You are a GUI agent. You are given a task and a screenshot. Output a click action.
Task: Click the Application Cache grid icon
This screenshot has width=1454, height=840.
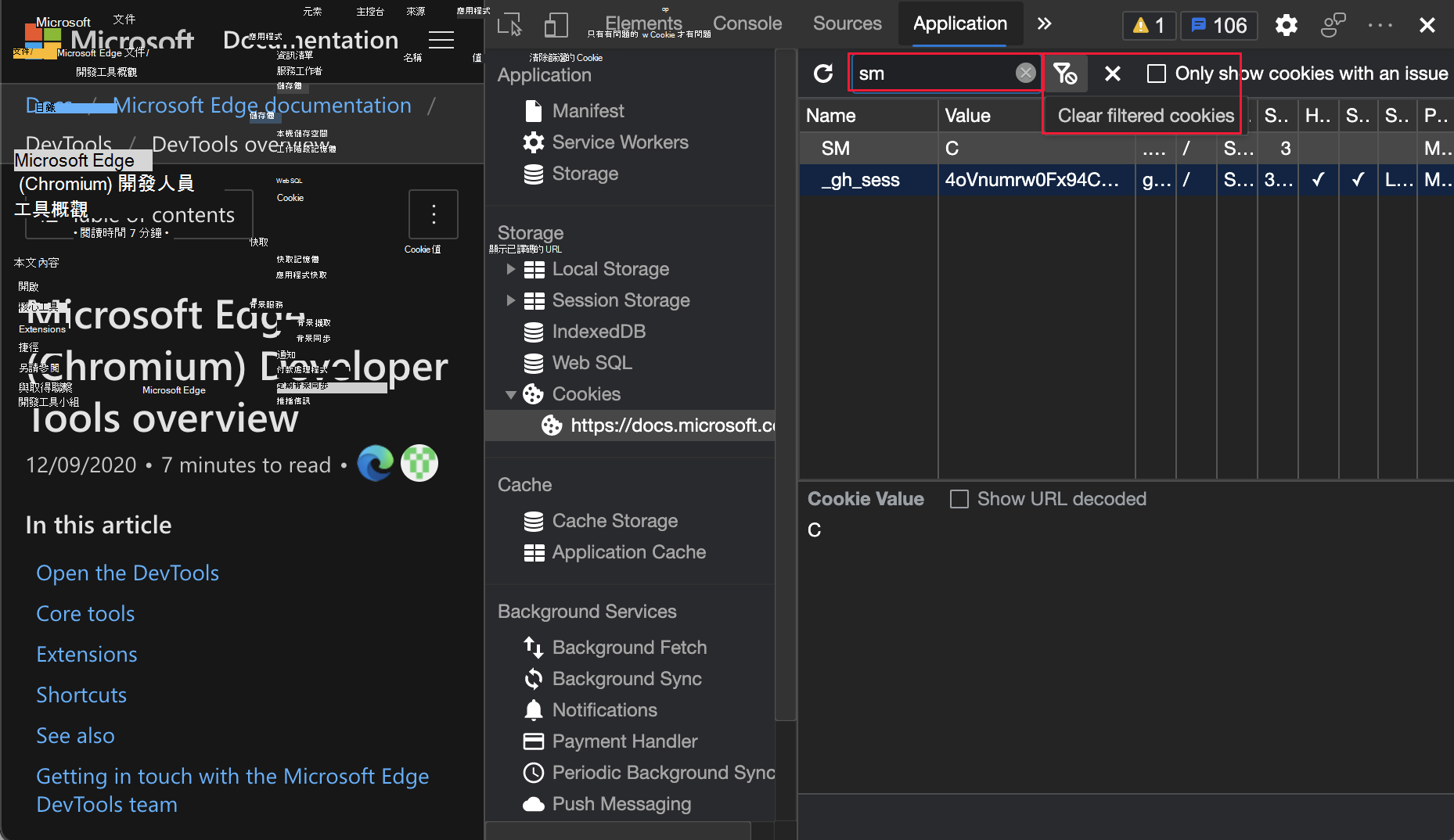534,552
